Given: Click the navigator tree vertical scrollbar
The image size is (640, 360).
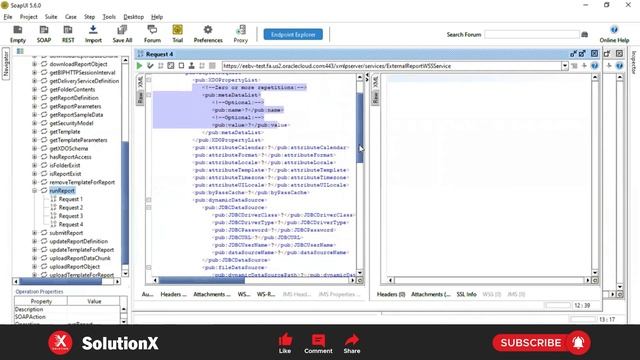Looking at the screenshot, I should pos(125,203).
